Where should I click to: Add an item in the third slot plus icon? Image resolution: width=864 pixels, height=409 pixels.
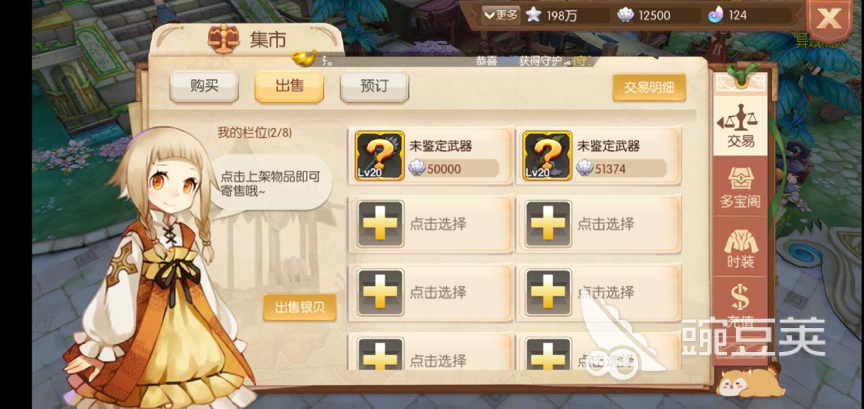point(380,224)
